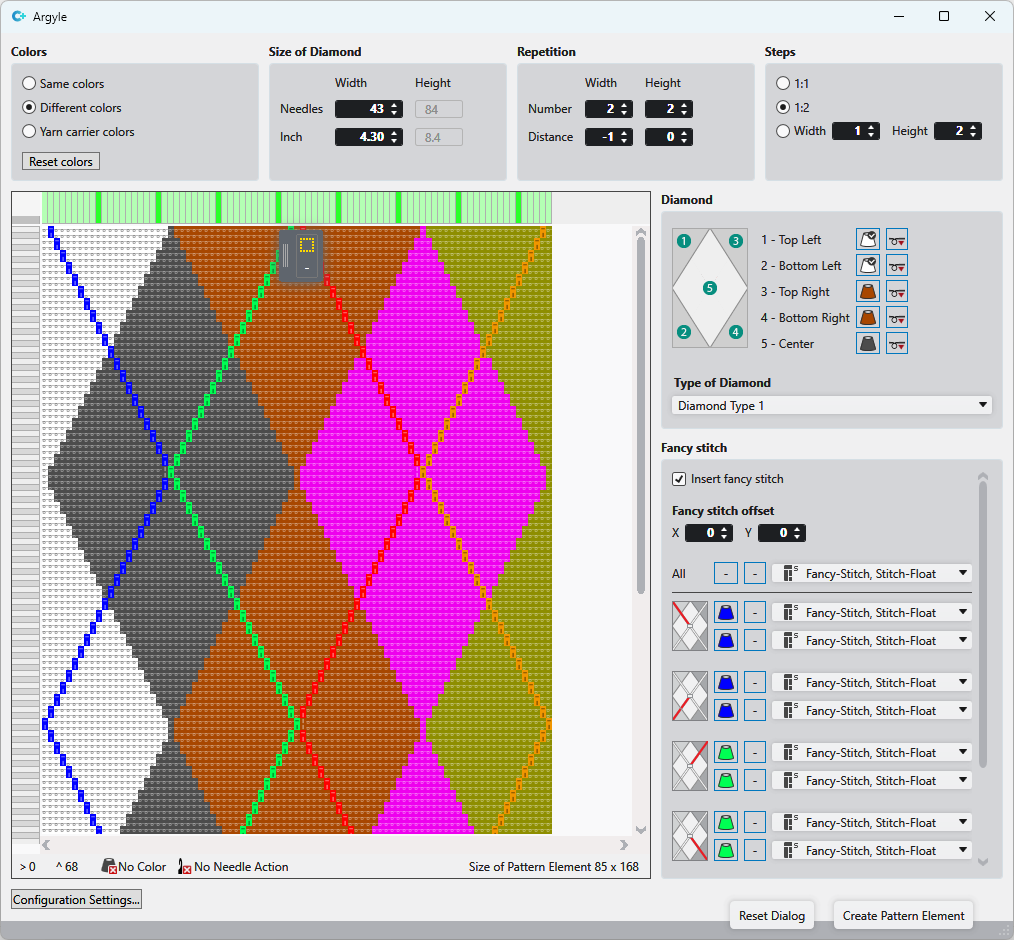Uncheck the Insert fancy stitch checkbox
1014x940 pixels.
(x=680, y=479)
